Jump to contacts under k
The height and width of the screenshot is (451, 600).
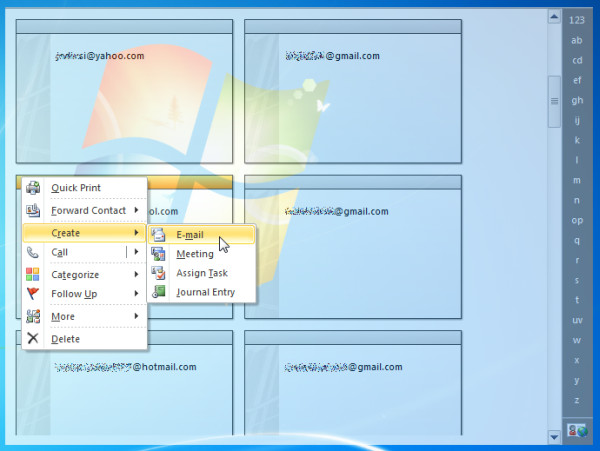point(577,140)
